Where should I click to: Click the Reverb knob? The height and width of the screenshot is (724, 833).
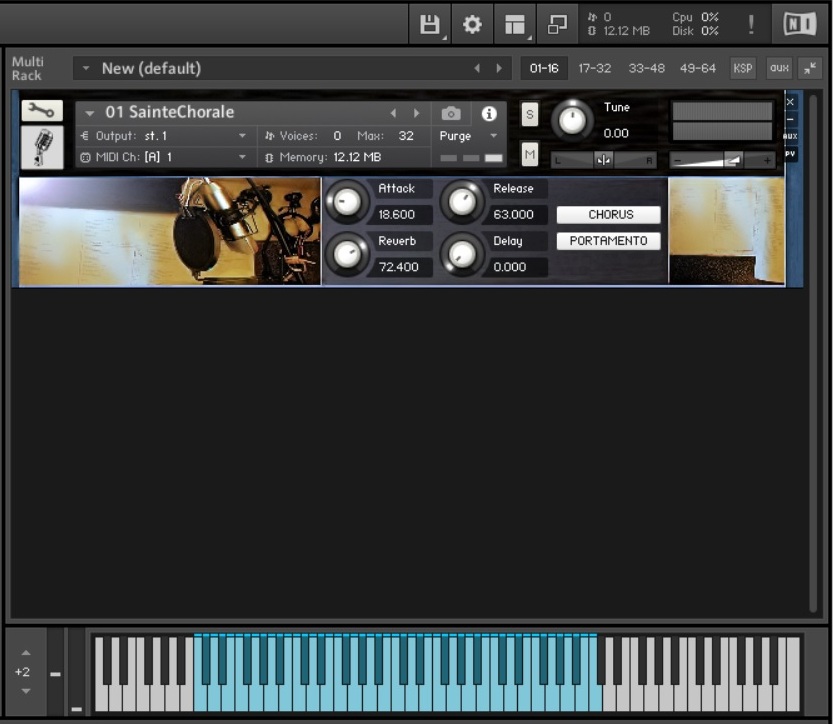(347, 254)
